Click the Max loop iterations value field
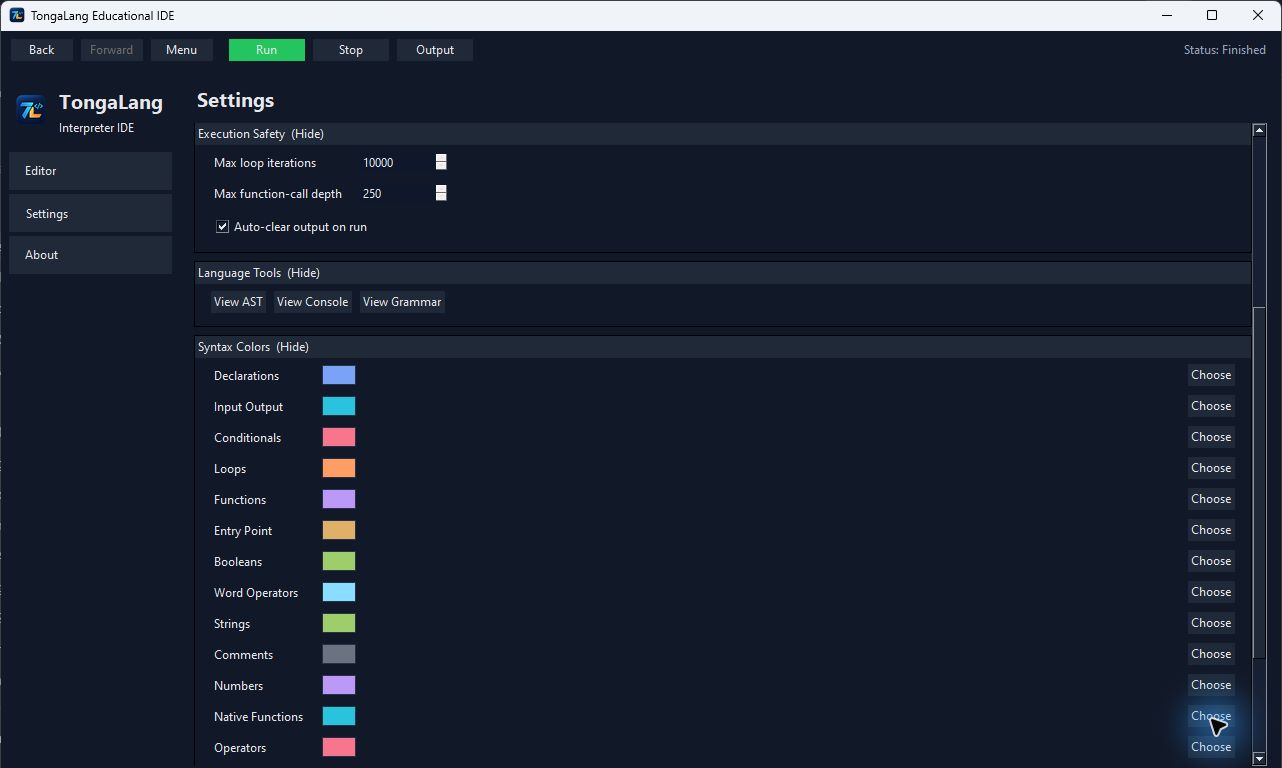The image size is (1282, 768). [397, 163]
